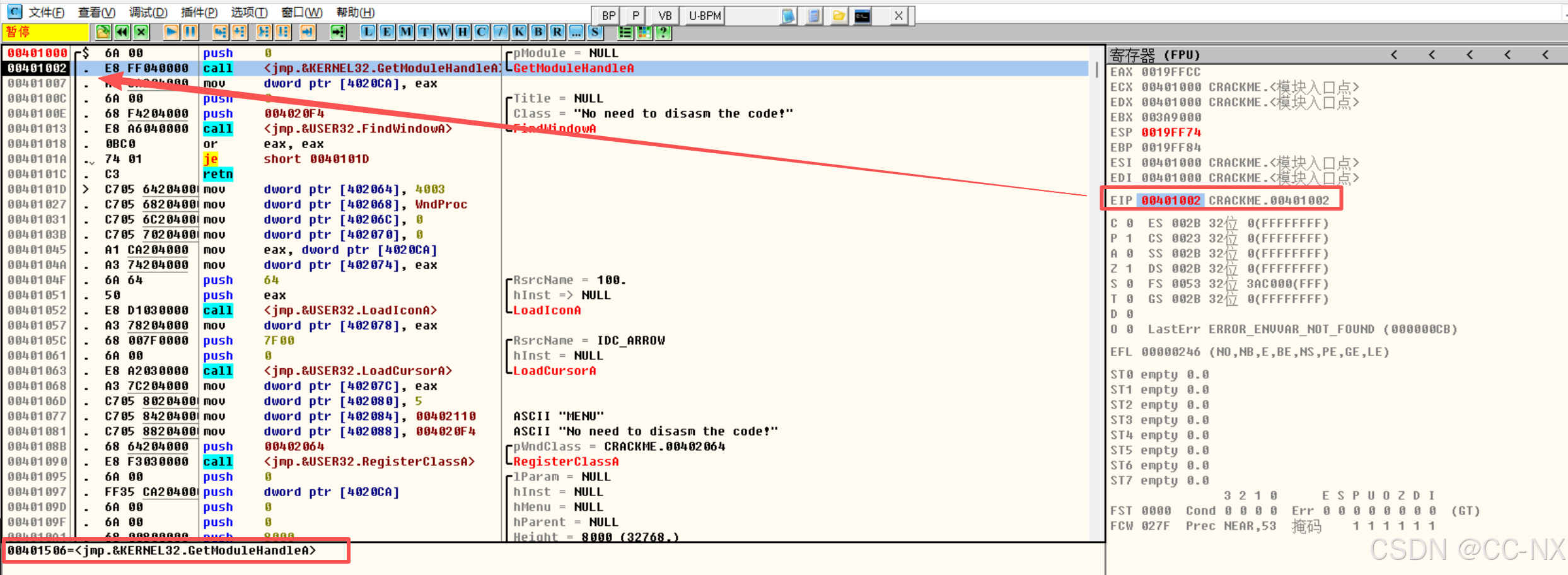Close the debugged program with green X icon

[141, 32]
